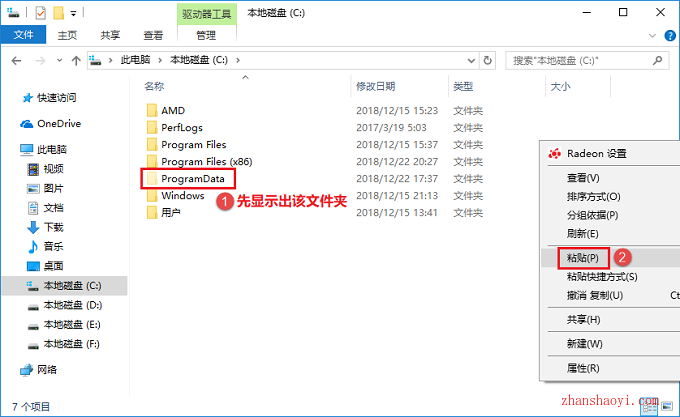
Task: Click the search magnifier icon
Action: 657,60
